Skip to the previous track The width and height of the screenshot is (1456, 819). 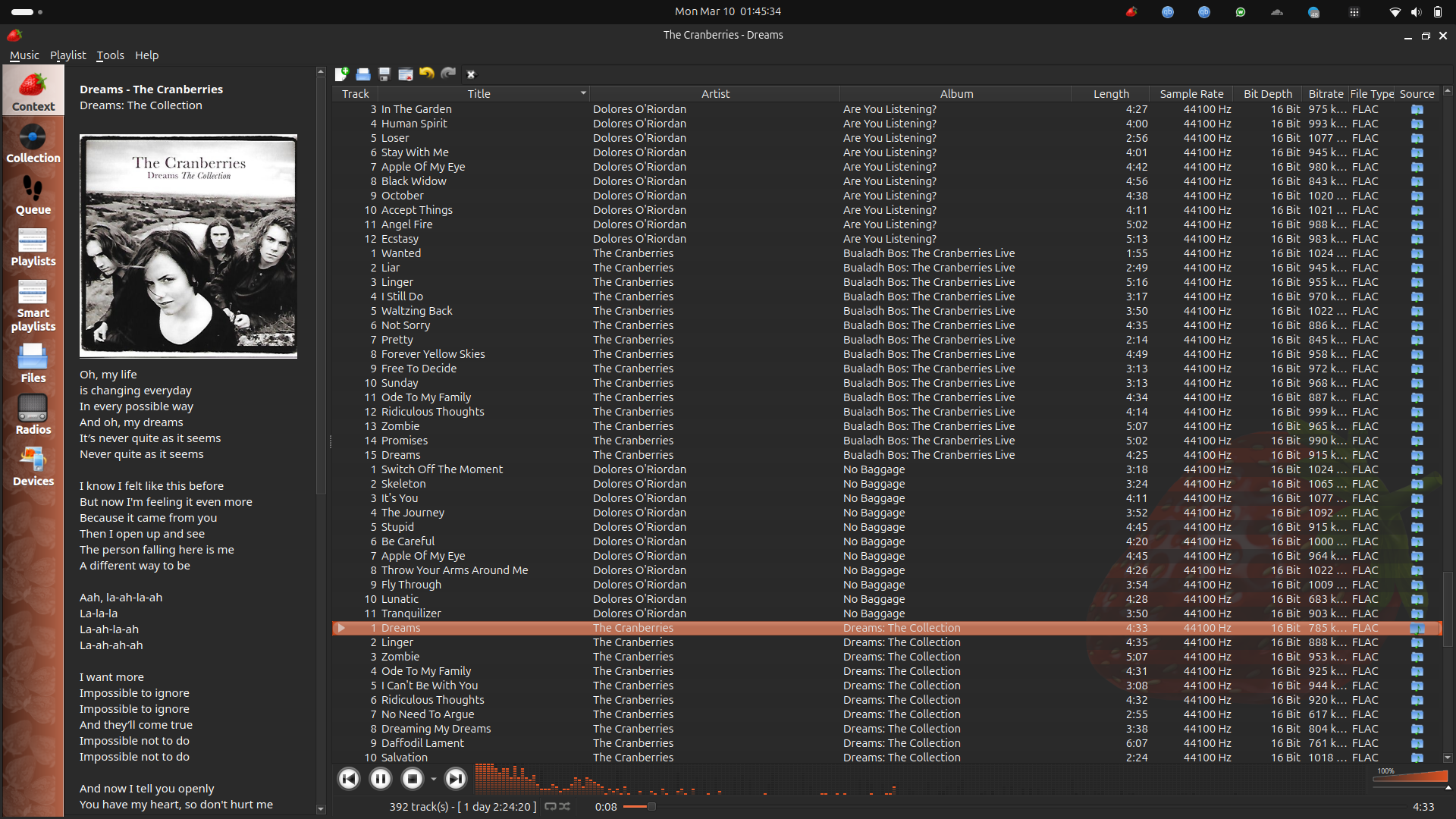[348, 779]
